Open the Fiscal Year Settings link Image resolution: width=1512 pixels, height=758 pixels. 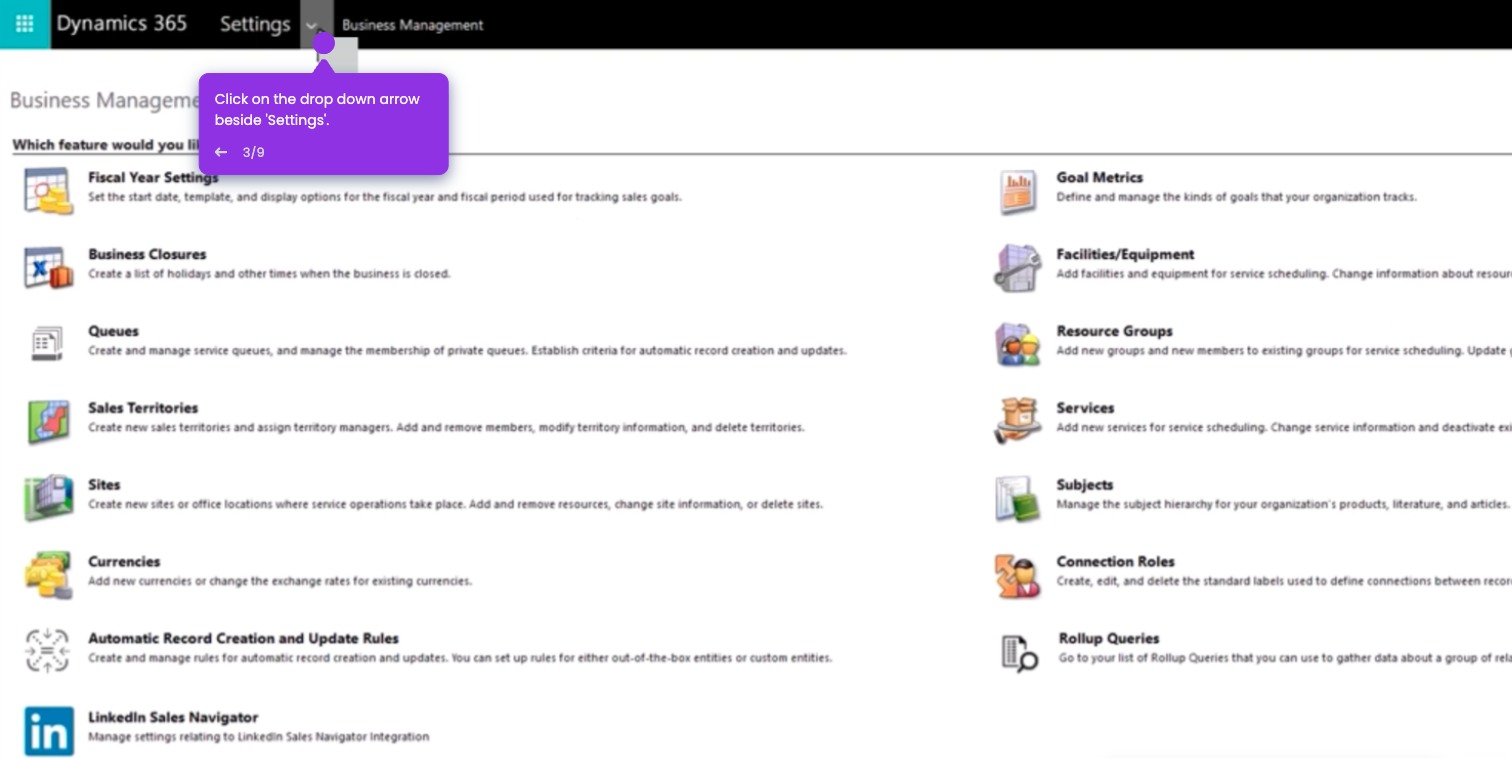pyautogui.click(x=153, y=177)
